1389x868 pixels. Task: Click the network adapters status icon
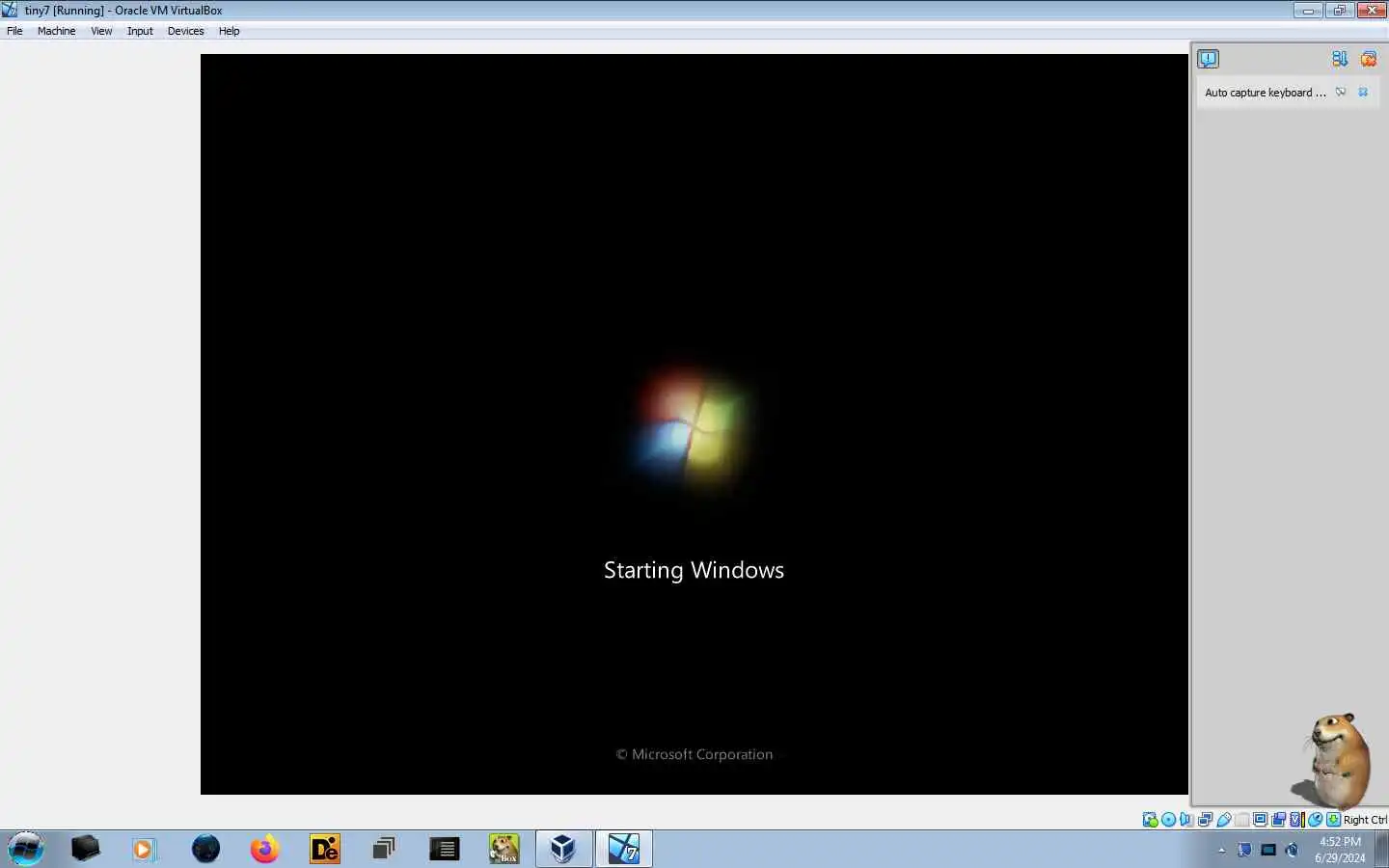pyautogui.click(x=1205, y=820)
